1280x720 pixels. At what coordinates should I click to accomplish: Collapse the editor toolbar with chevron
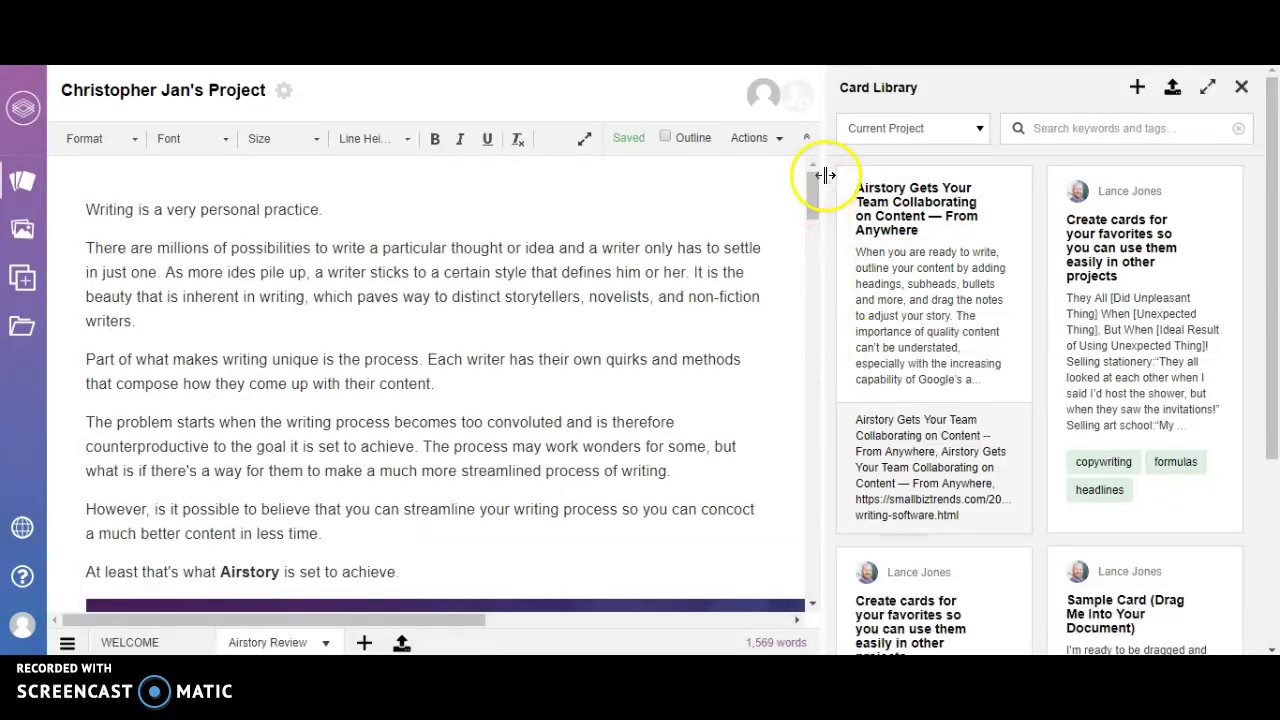(806, 138)
